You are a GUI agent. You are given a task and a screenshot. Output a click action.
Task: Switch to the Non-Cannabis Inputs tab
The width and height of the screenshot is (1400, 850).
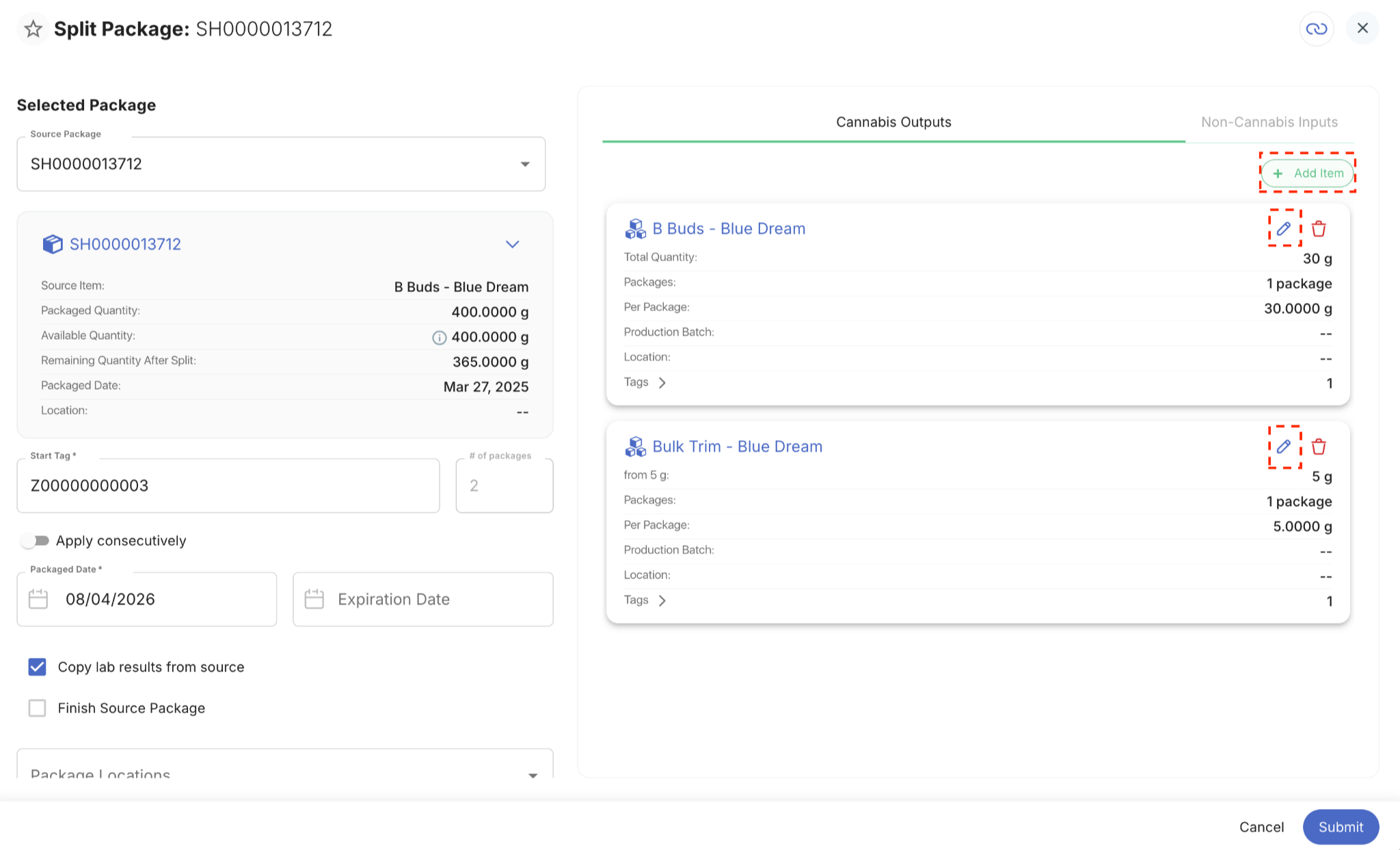pos(1269,122)
